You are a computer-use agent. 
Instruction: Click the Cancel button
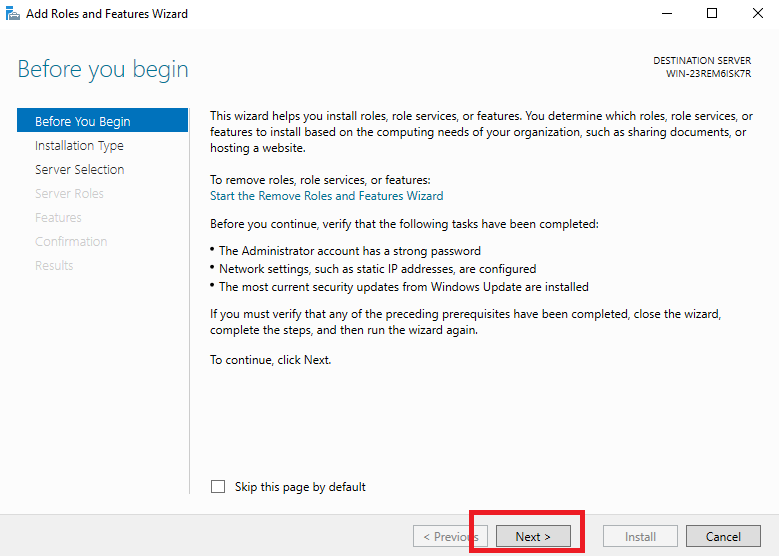coord(723,537)
